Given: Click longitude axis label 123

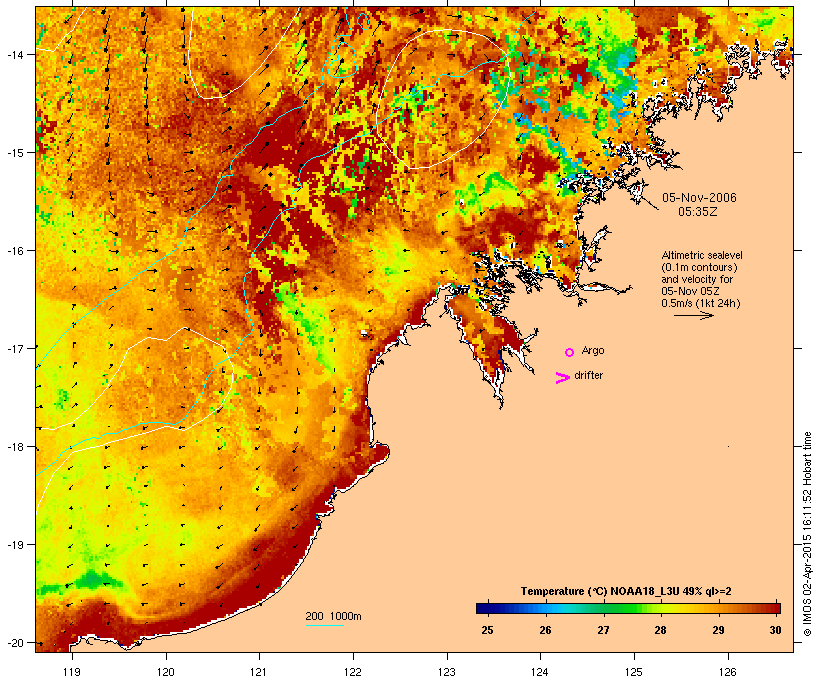Looking at the screenshot, I should pyautogui.click(x=447, y=672).
